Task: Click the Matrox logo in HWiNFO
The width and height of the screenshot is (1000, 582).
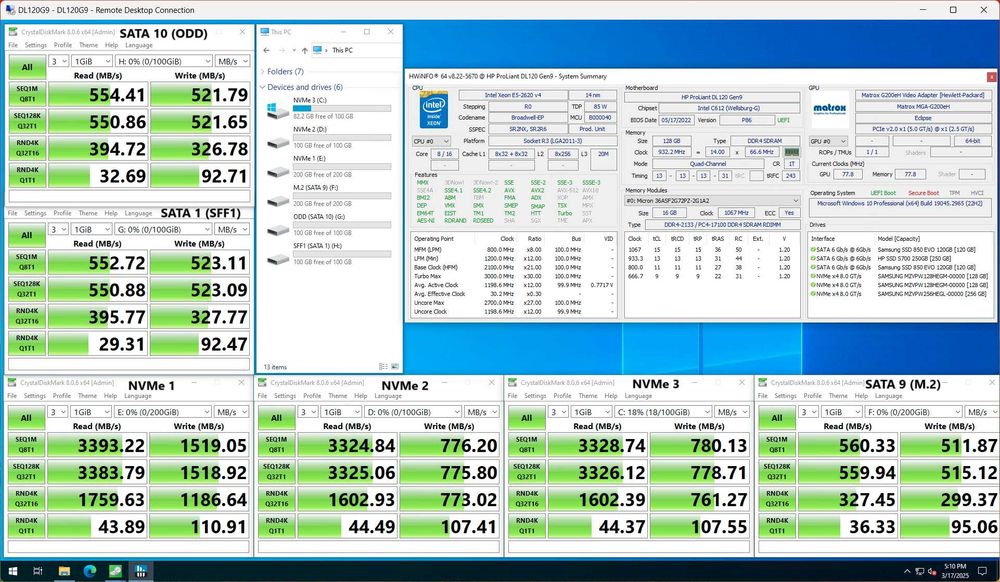Action: (x=830, y=110)
